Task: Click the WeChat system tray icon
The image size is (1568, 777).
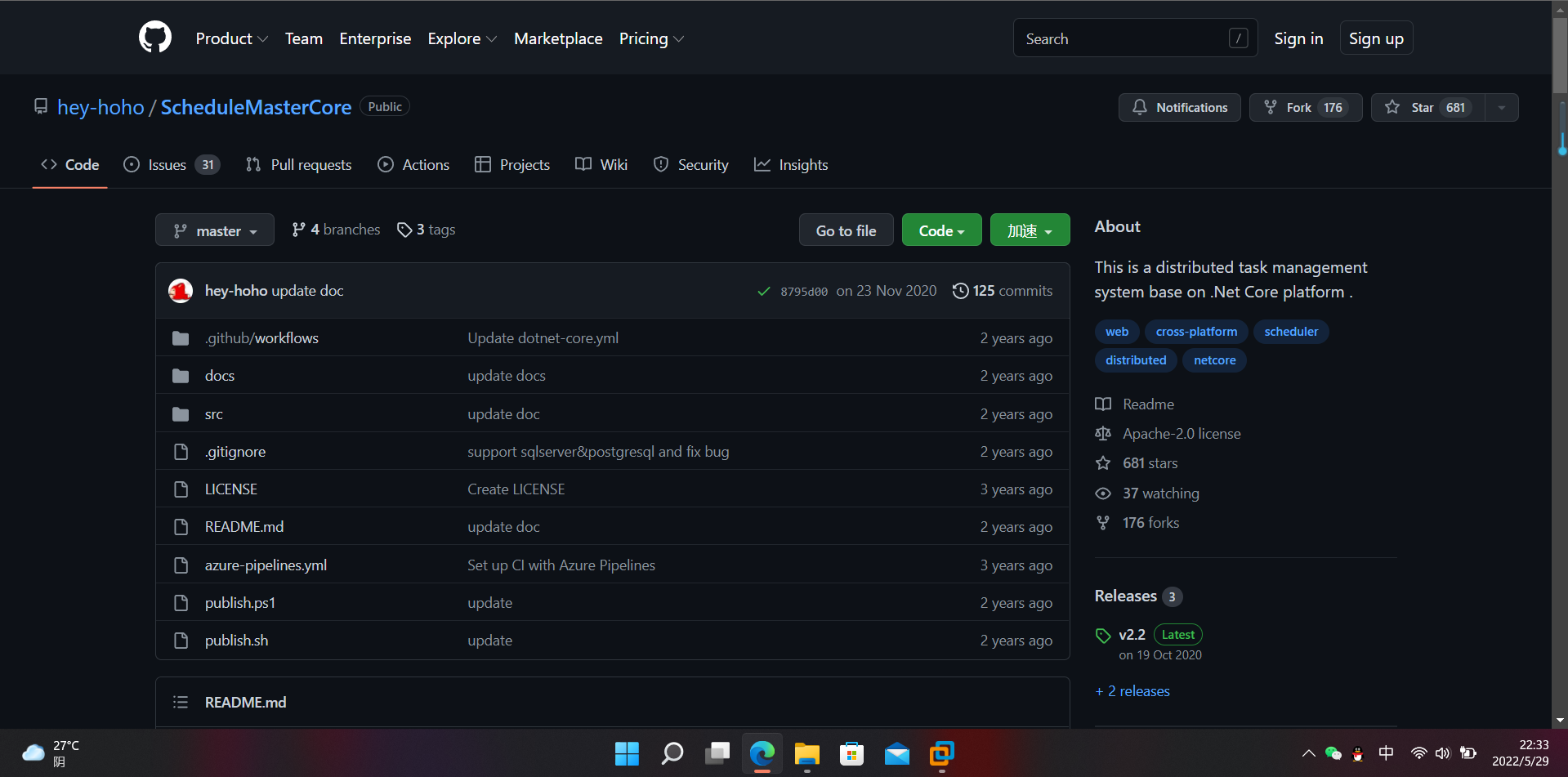Action: pyautogui.click(x=1333, y=753)
